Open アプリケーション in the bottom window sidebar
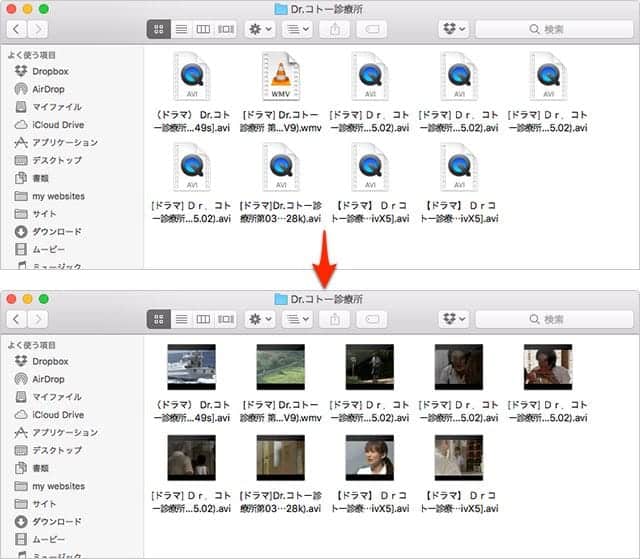 (56, 433)
